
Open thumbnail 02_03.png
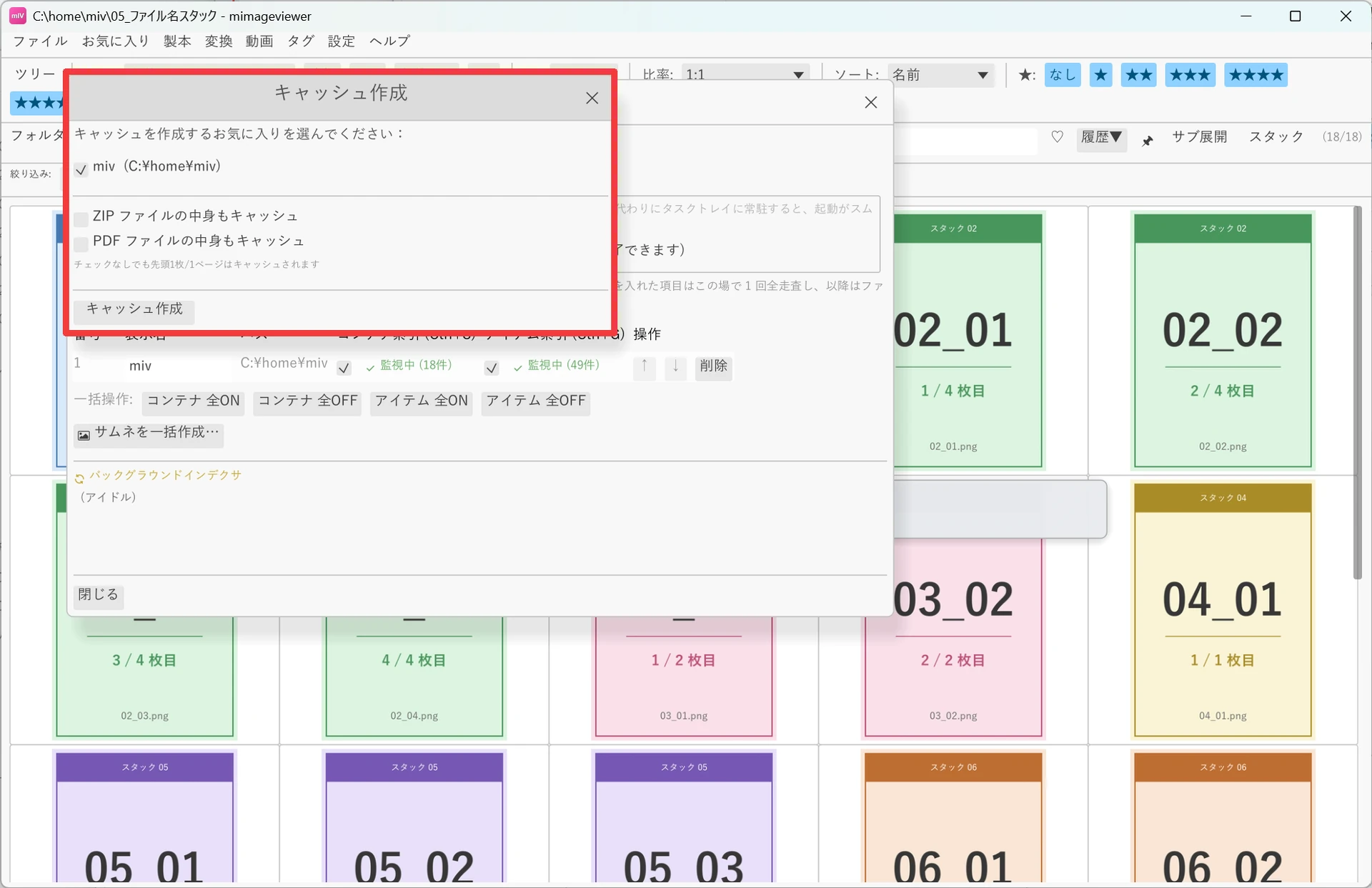click(144, 677)
